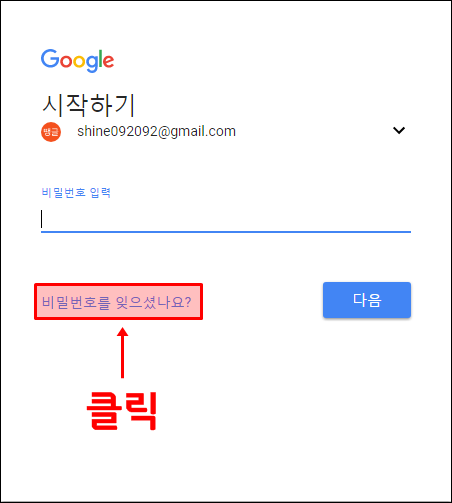Viewport: 452px width, 503px height.
Task: Click the blinking text cursor in password field
Action: [x=42, y=219]
